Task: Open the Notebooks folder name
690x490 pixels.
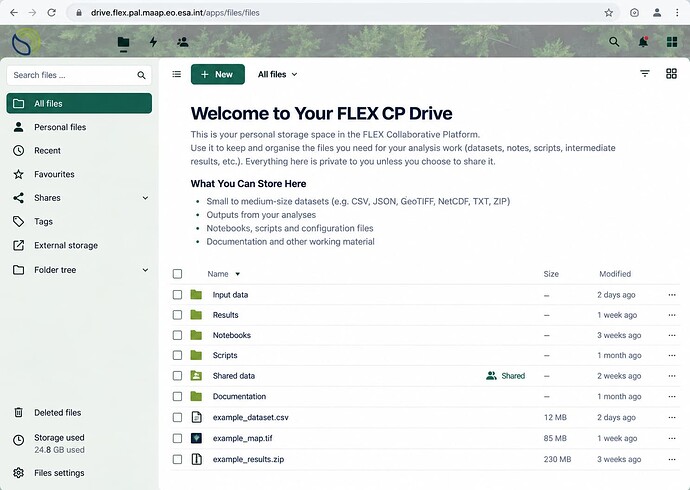Action: [231, 335]
